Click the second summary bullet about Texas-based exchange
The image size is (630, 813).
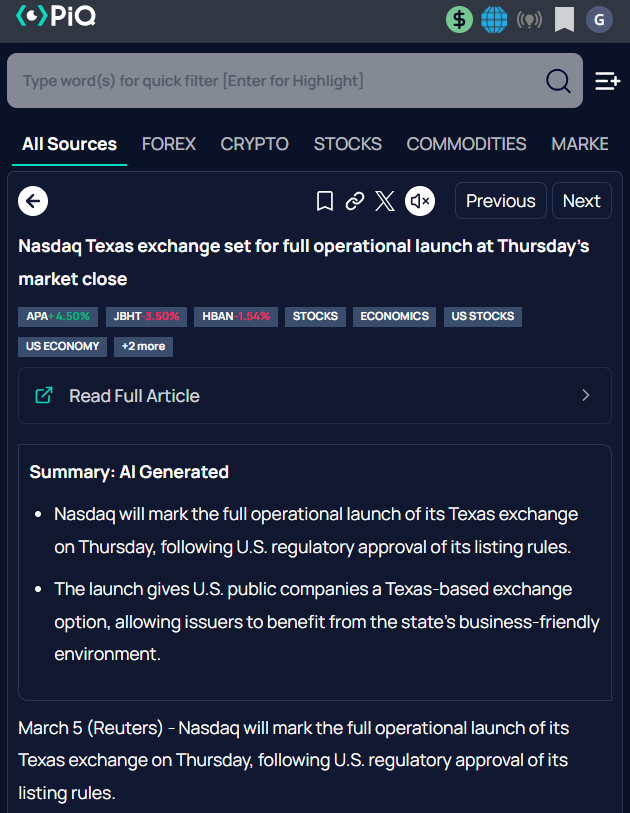click(x=327, y=621)
